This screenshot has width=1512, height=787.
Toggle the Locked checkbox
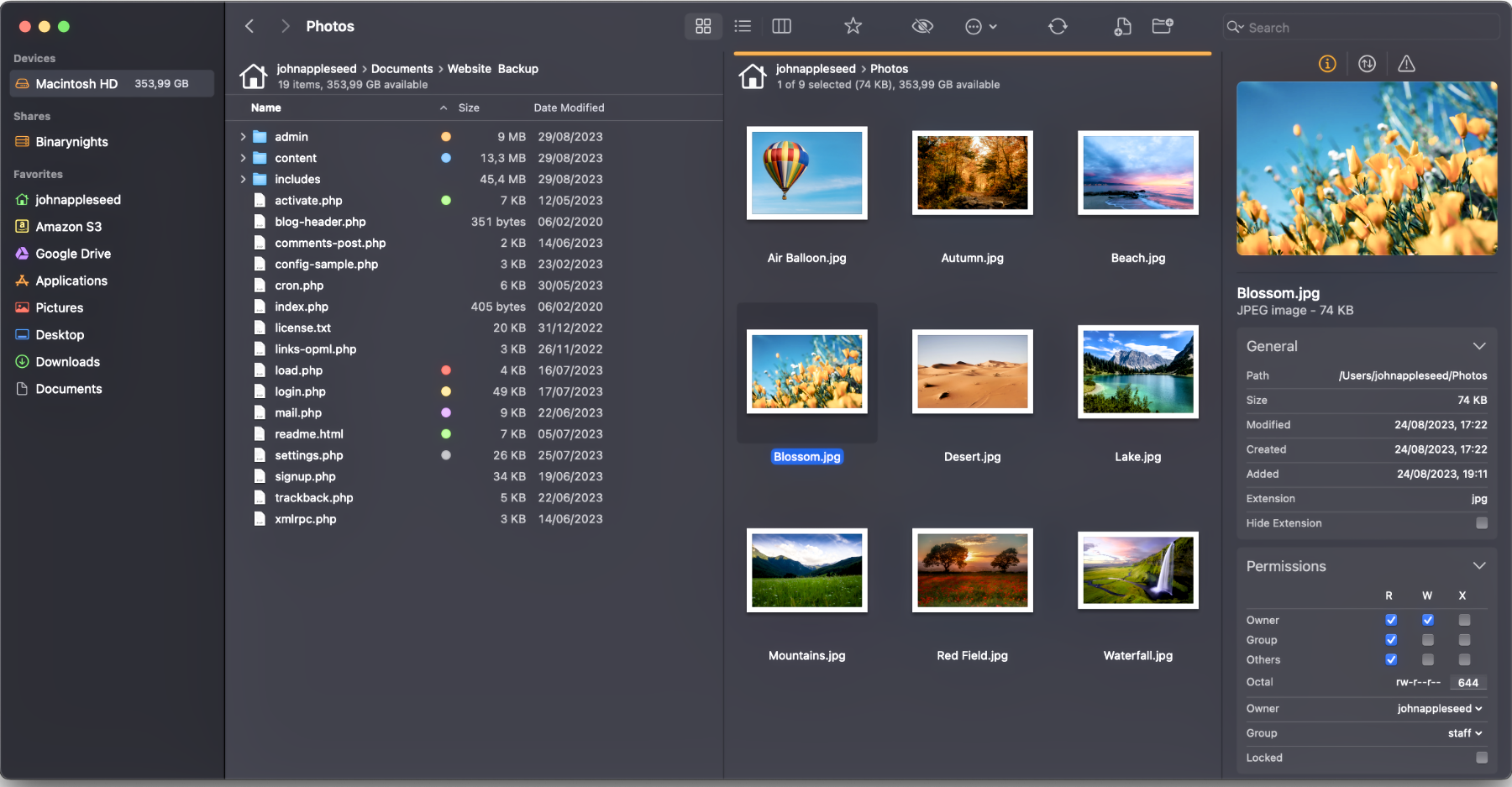tap(1481, 758)
